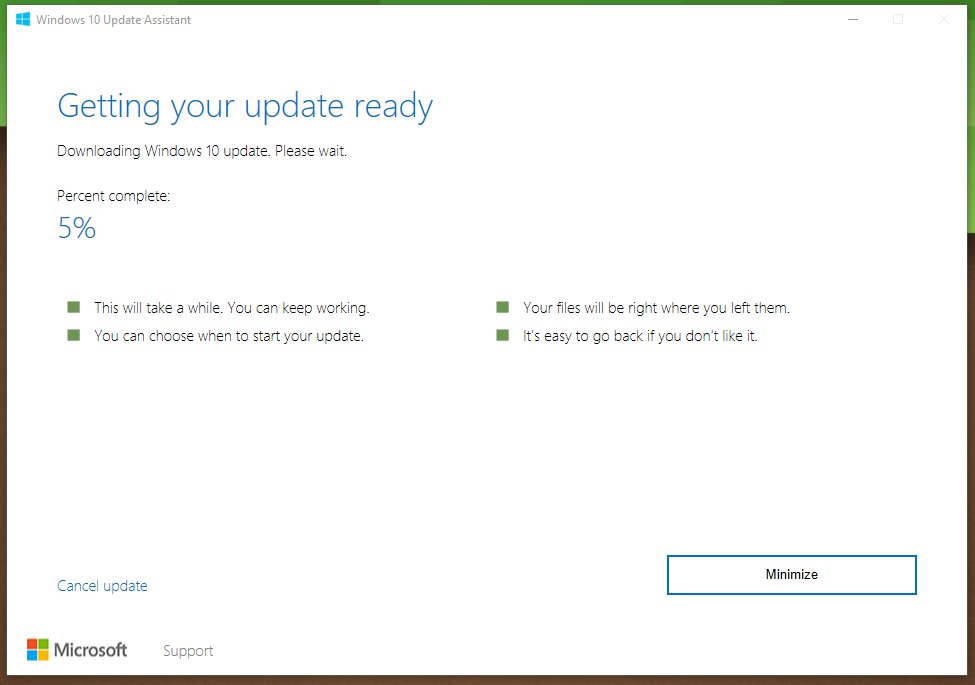
Task: Click "Downloading Windows 10 update. Please wait."
Action: pyautogui.click(x=202, y=151)
